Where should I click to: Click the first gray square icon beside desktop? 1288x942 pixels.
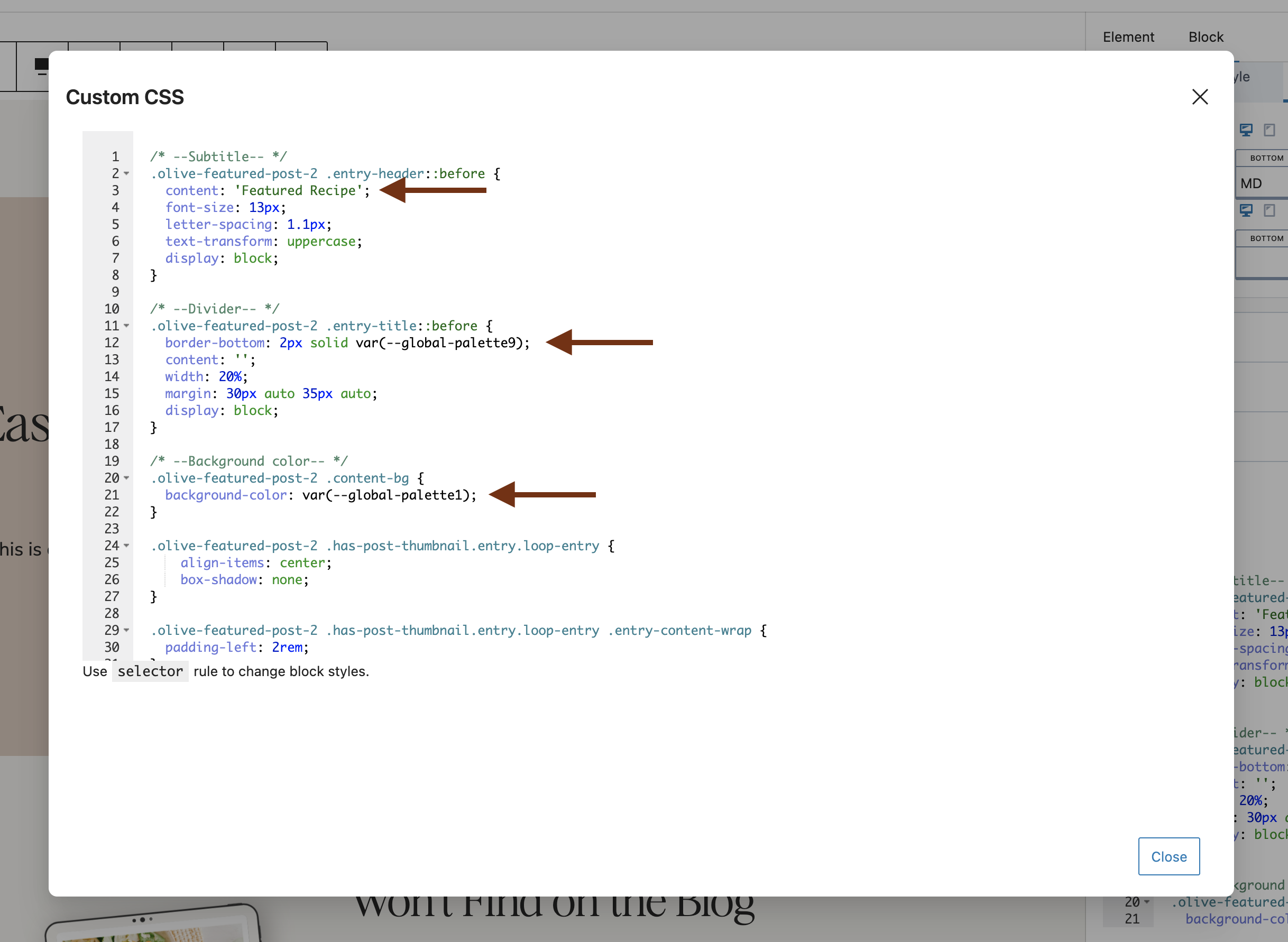[1268, 130]
